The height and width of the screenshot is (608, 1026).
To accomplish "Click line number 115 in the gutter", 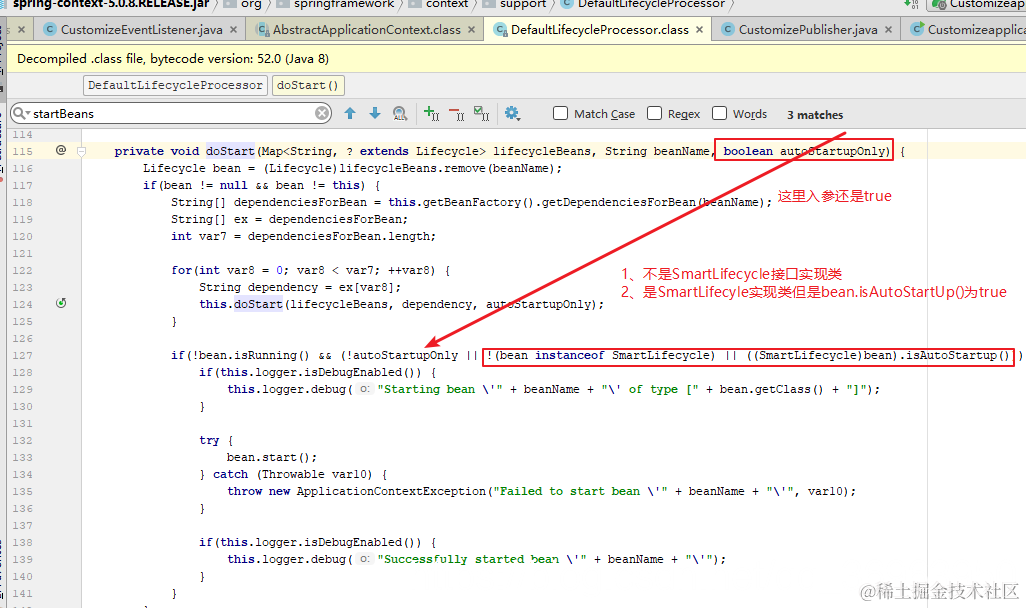I will [22, 151].
